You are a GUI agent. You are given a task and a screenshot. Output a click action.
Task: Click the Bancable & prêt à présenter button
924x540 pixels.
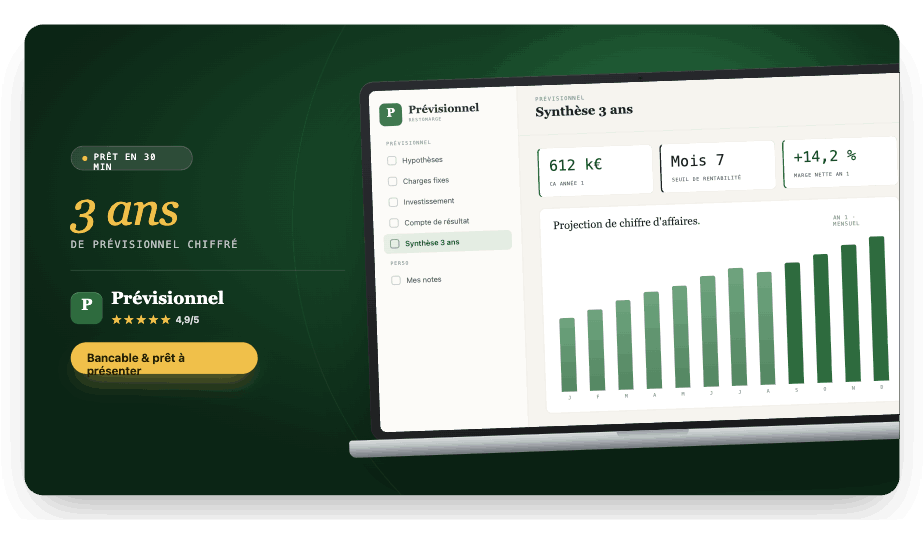(x=164, y=358)
